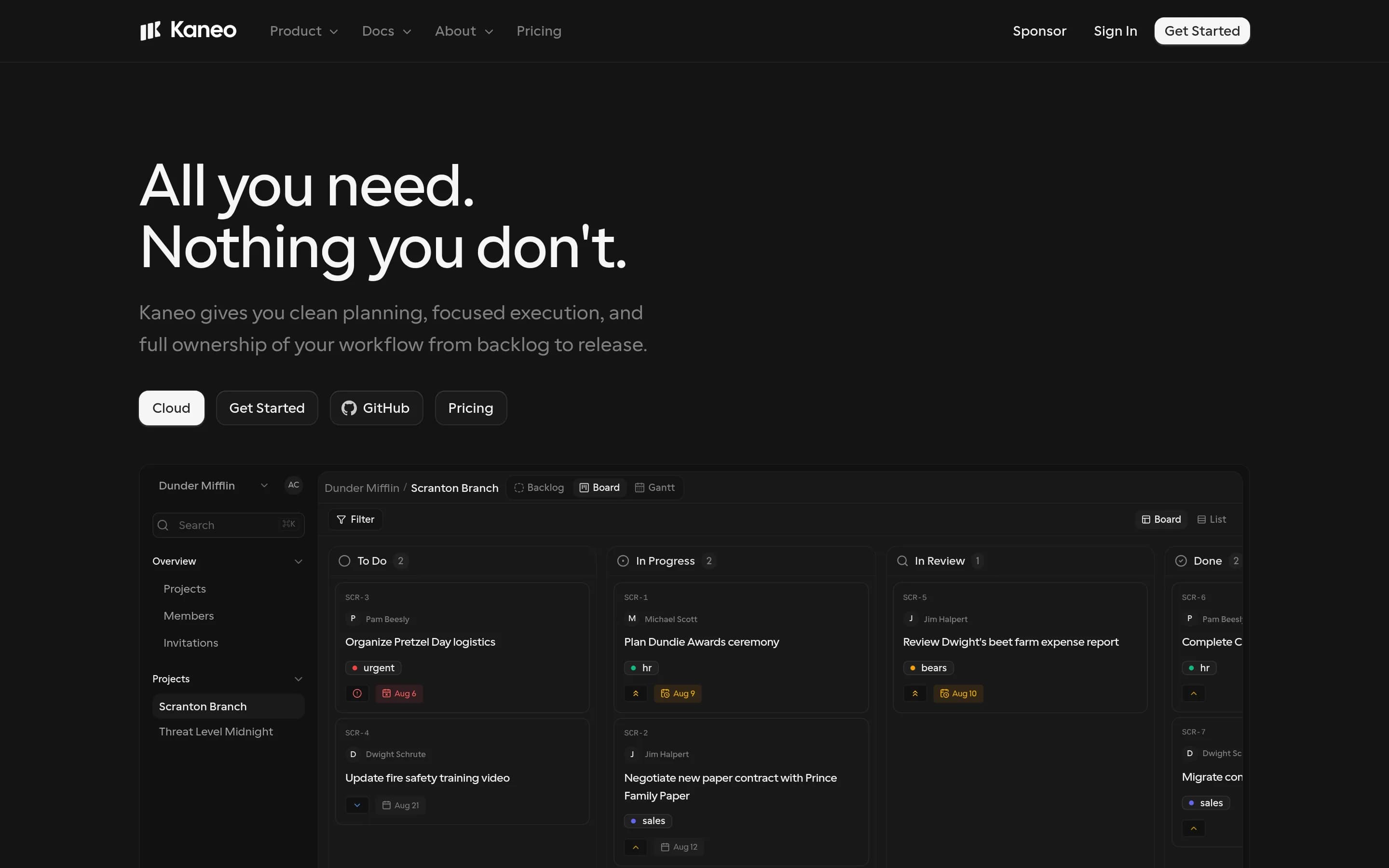Click the Aug 9 due date badge

pyautogui.click(x=678, y=693)
